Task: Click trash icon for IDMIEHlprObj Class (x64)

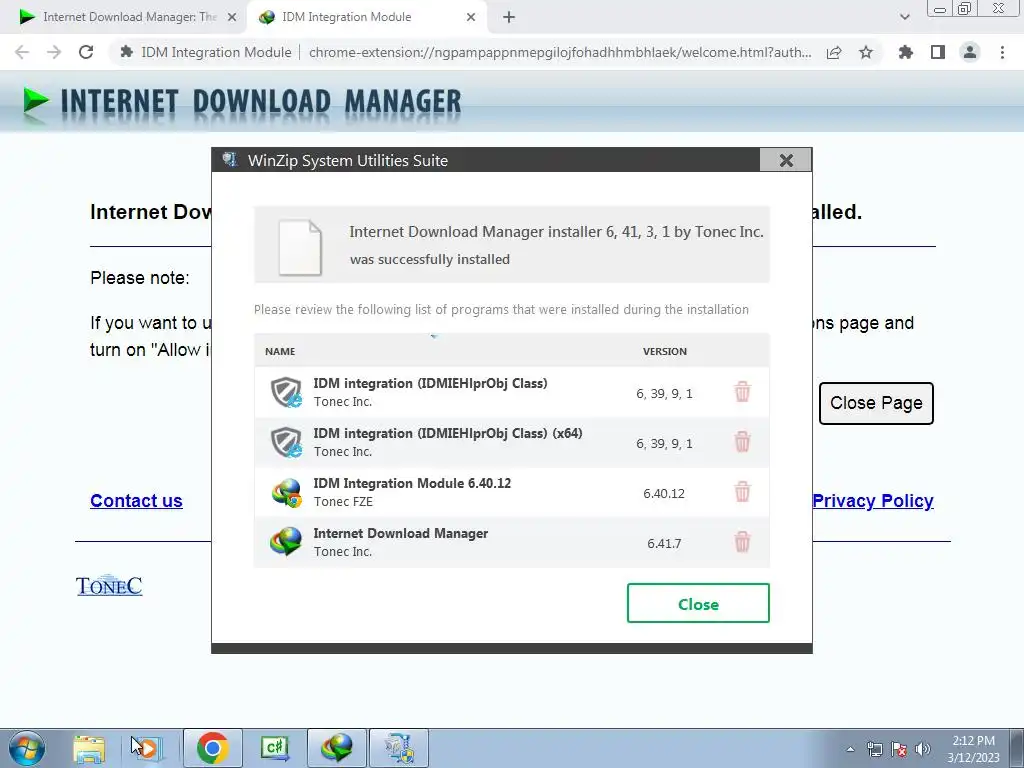Action: click(x=742, y=442)
